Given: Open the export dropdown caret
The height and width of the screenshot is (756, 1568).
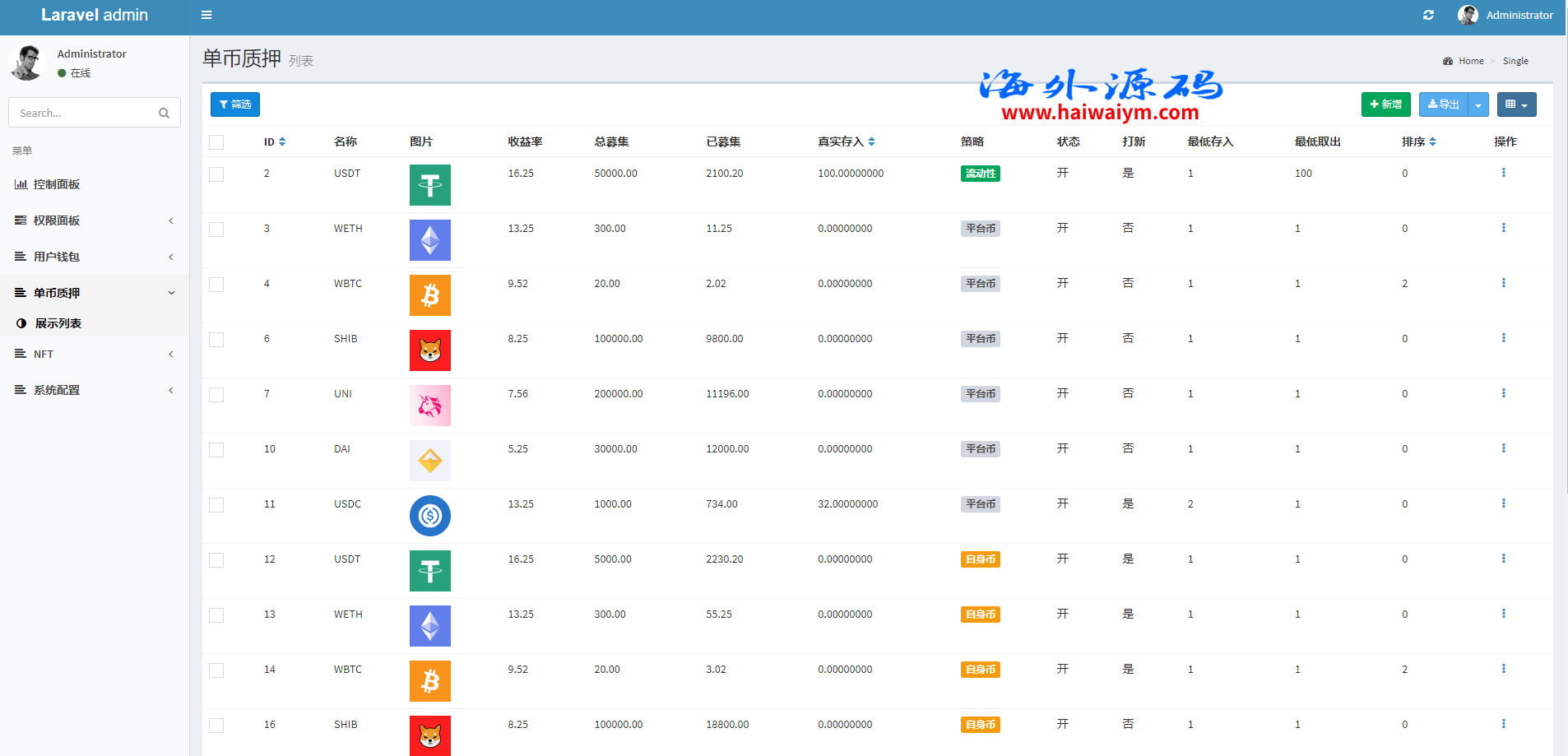Looking at the screenshot, I should [1478, 105].
